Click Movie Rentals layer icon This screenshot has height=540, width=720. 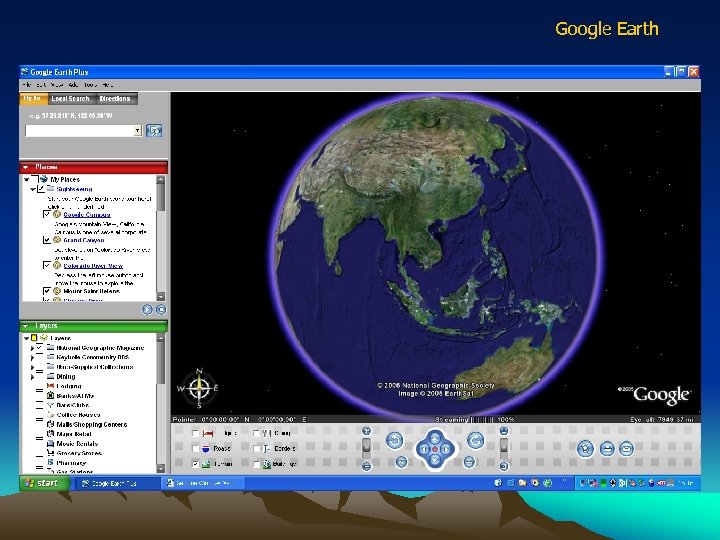coord(51,444)
